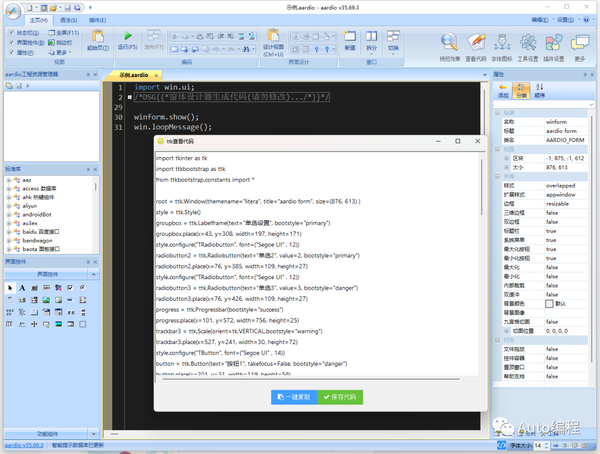Open the 主页(H) ribbon tab

pyautogui.click(x=39, y=20)
